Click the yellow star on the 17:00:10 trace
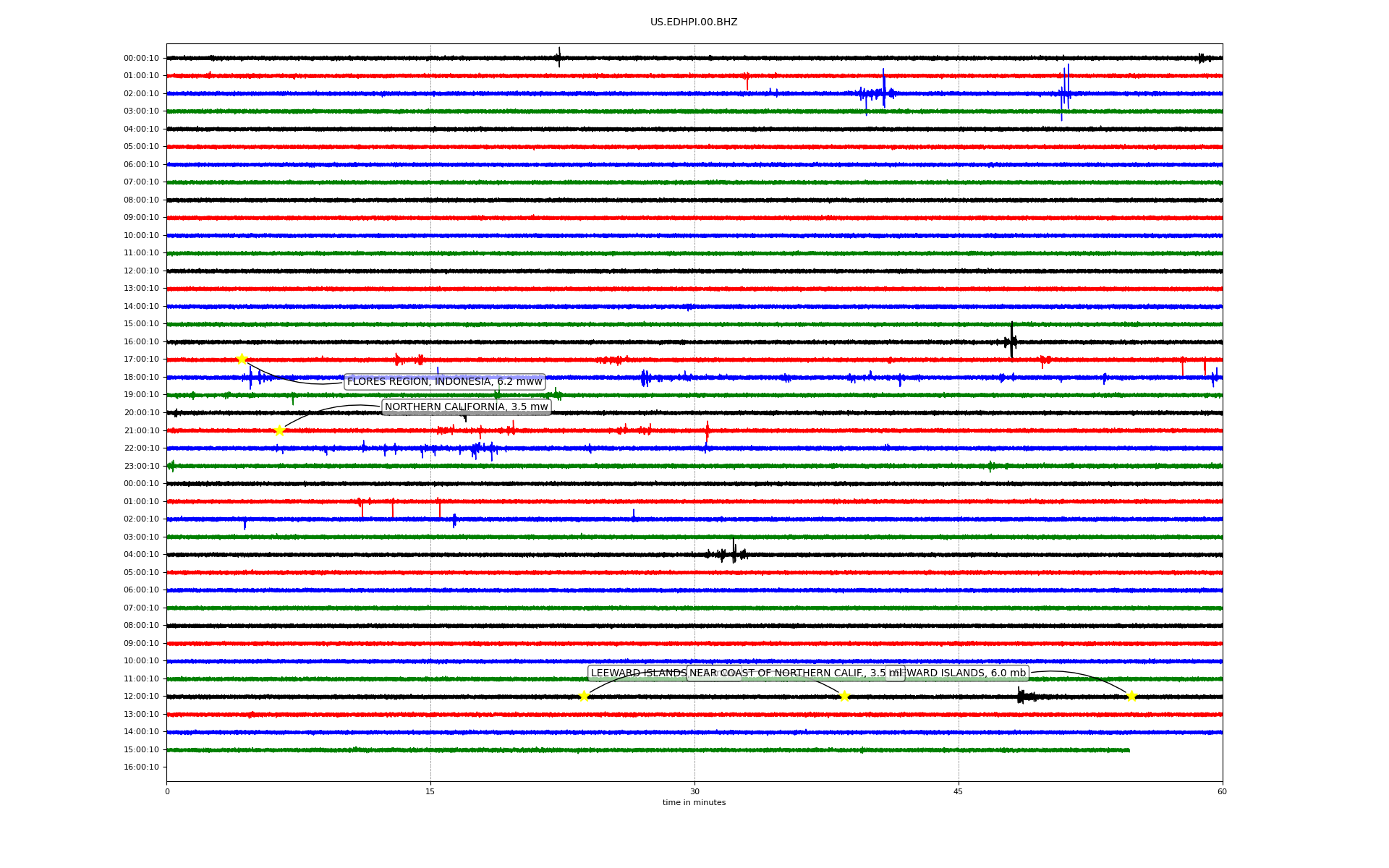Viewport: 1389px width, 868px height. point(242,359)
